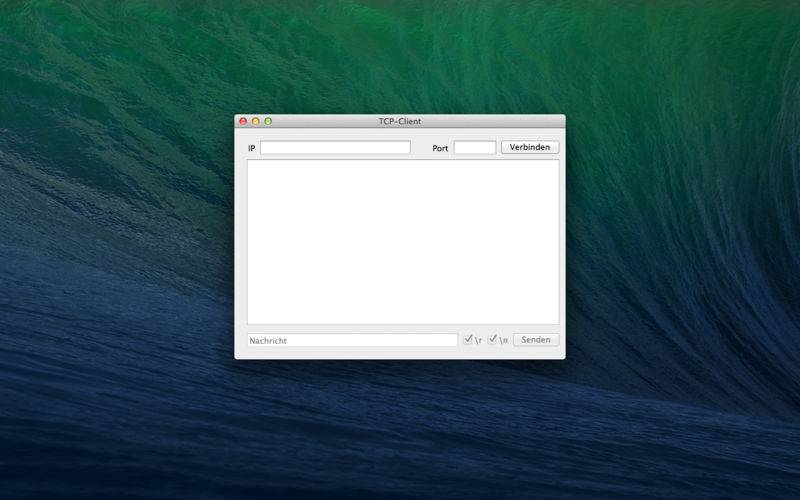The height and width of the screenshot is (500, 800).
Task: Zoom the window with the green button
Action: point(268,121)
